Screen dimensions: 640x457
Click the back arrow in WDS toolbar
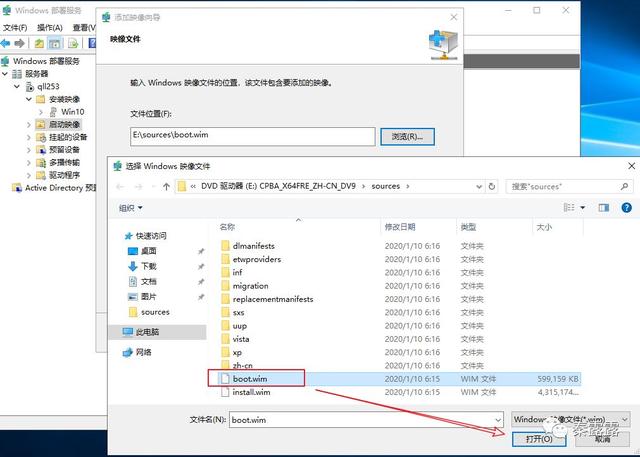tap(5, 43)
